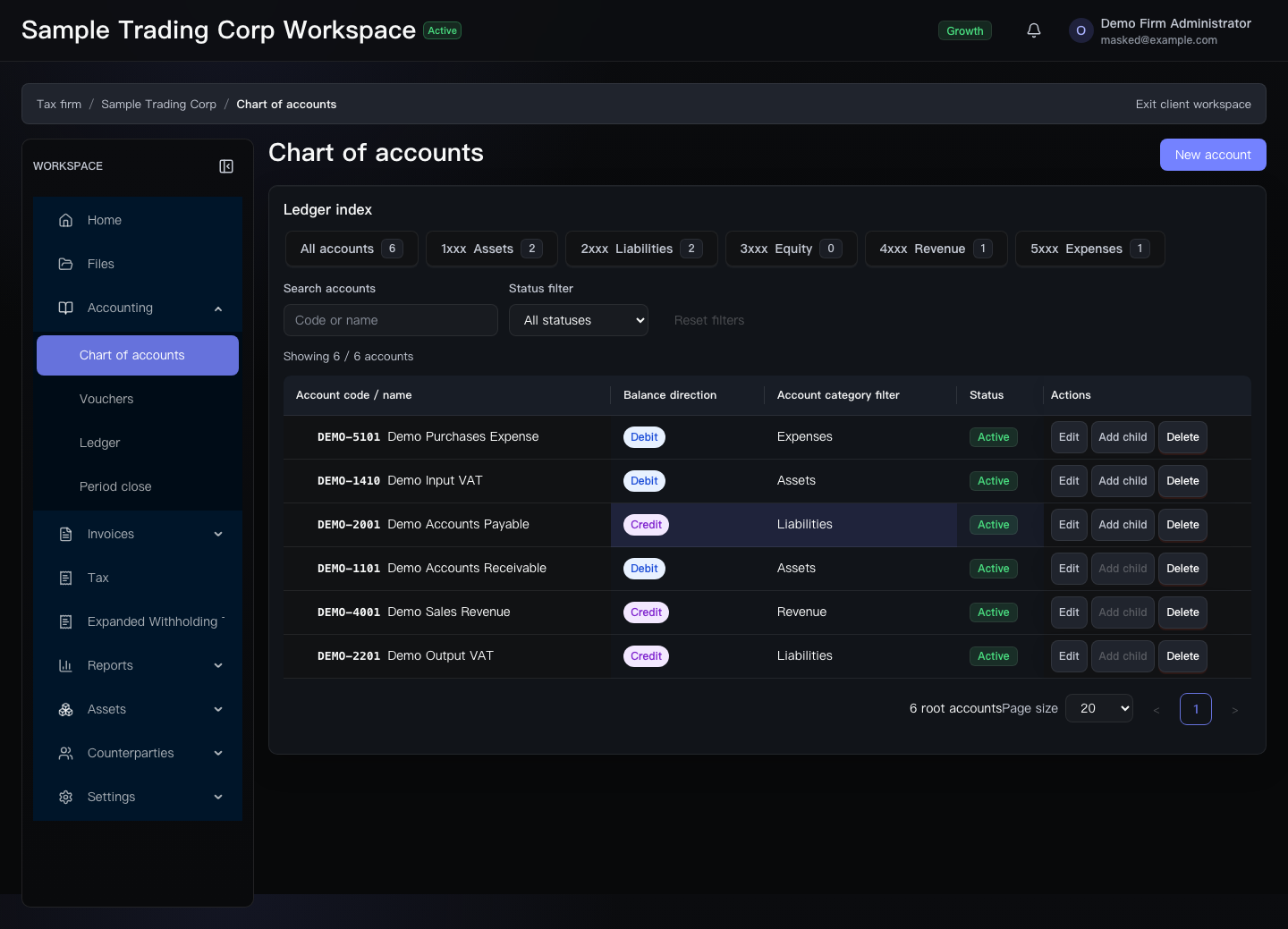Open the notifications bell

1034,30
